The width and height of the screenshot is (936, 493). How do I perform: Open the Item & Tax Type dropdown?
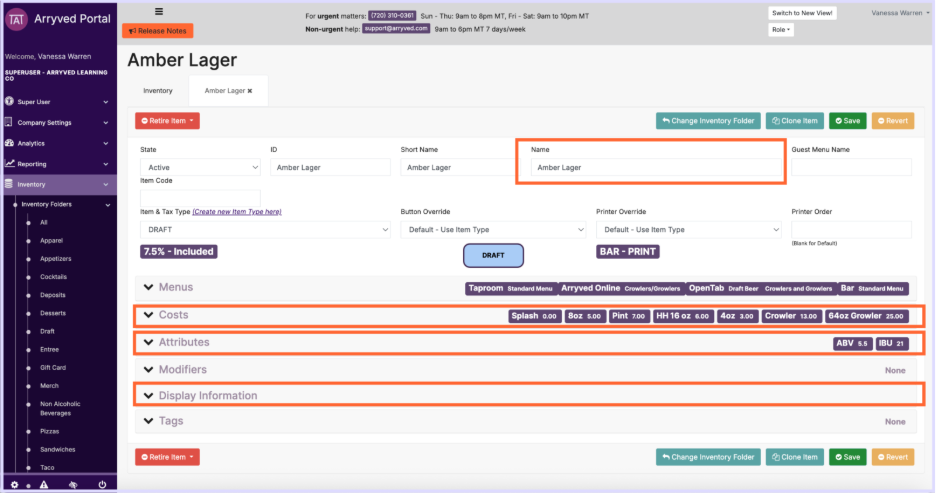264,230
